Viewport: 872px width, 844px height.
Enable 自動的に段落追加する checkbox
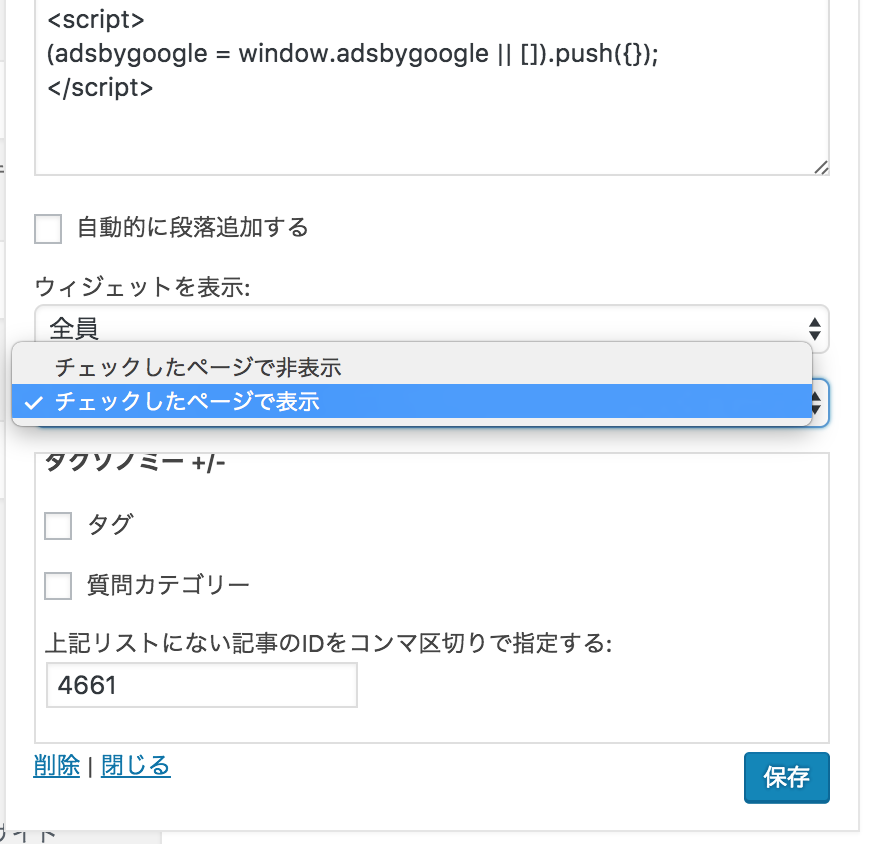(x=48, y=229)
